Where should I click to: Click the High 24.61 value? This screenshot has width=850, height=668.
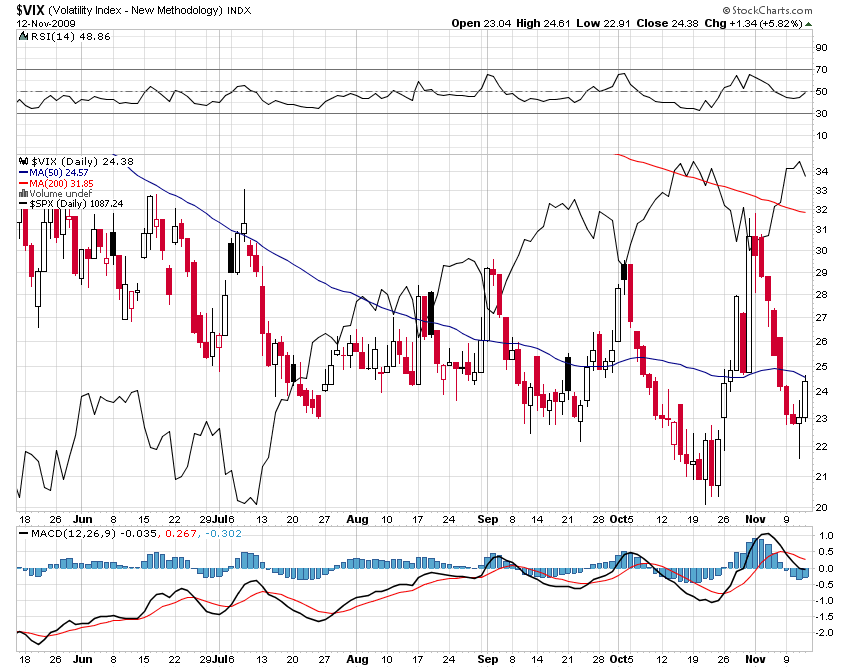pos(543,24)
